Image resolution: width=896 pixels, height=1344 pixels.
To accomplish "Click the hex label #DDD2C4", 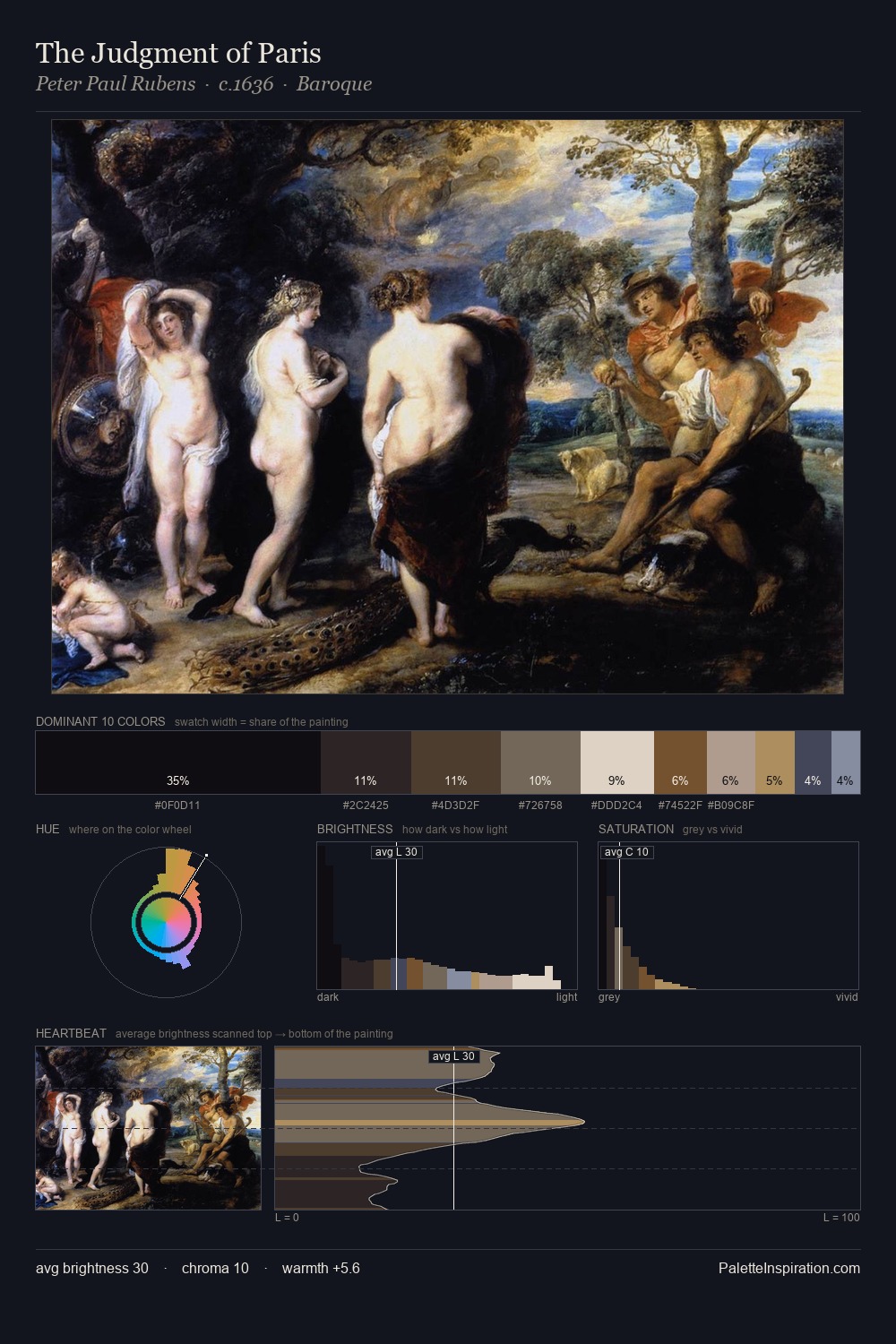I will click(616, 806).
